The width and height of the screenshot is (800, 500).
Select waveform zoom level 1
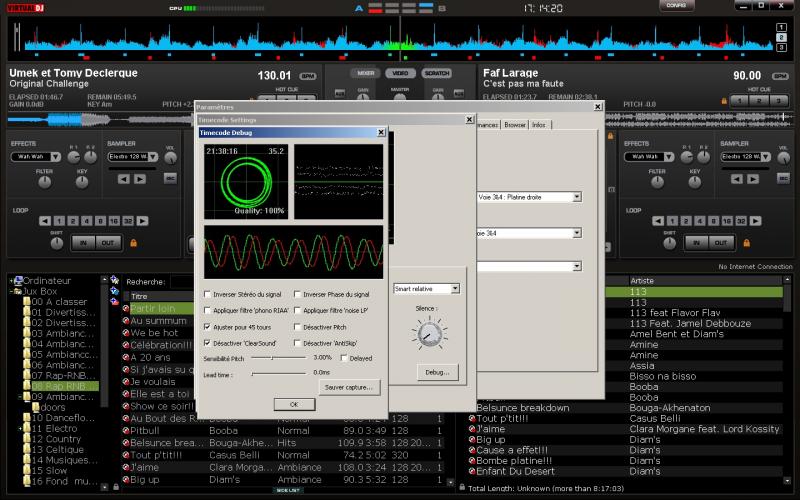[x=781, y=26]
